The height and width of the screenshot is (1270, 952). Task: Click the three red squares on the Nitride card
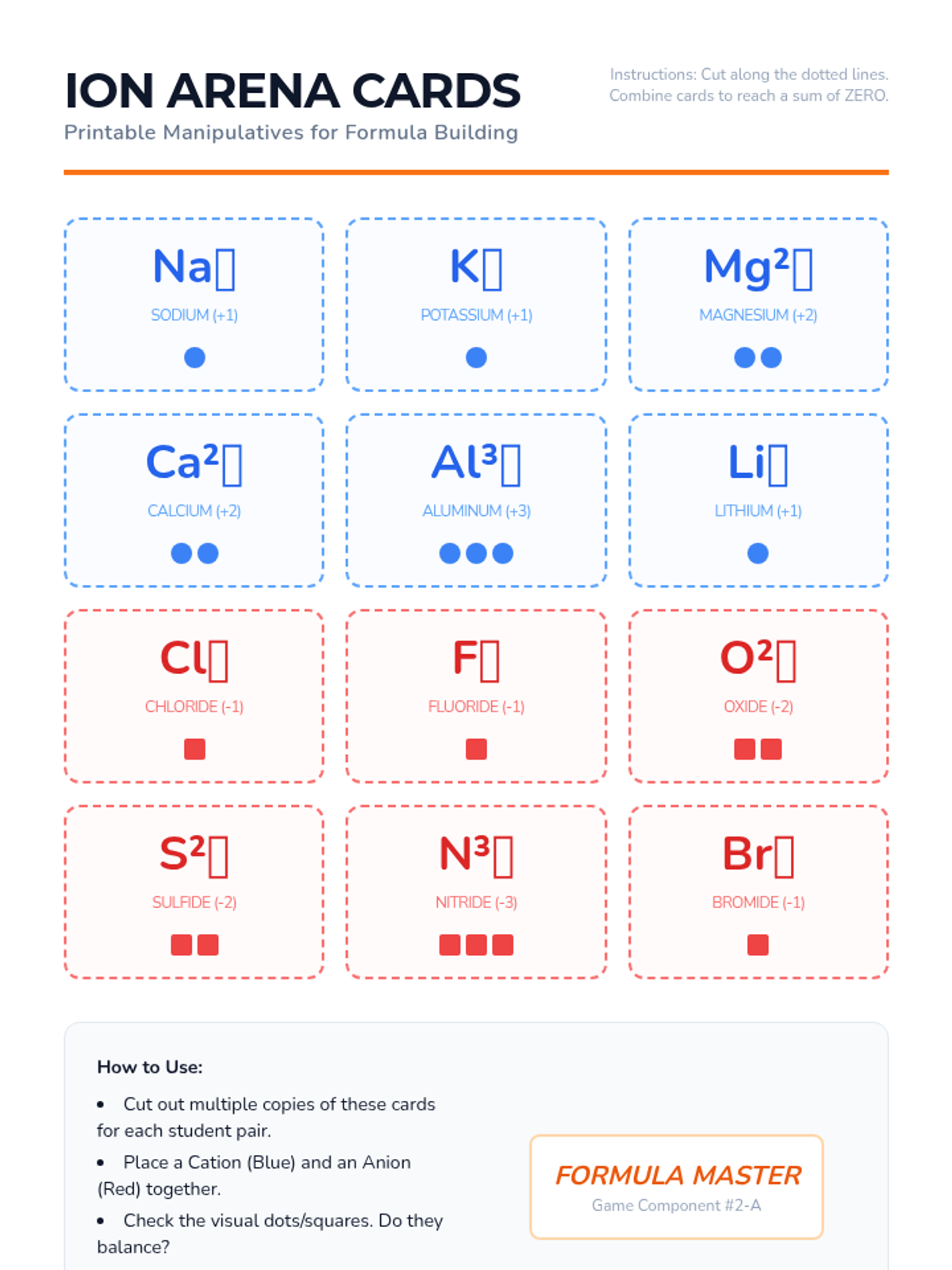click(476, 945)
